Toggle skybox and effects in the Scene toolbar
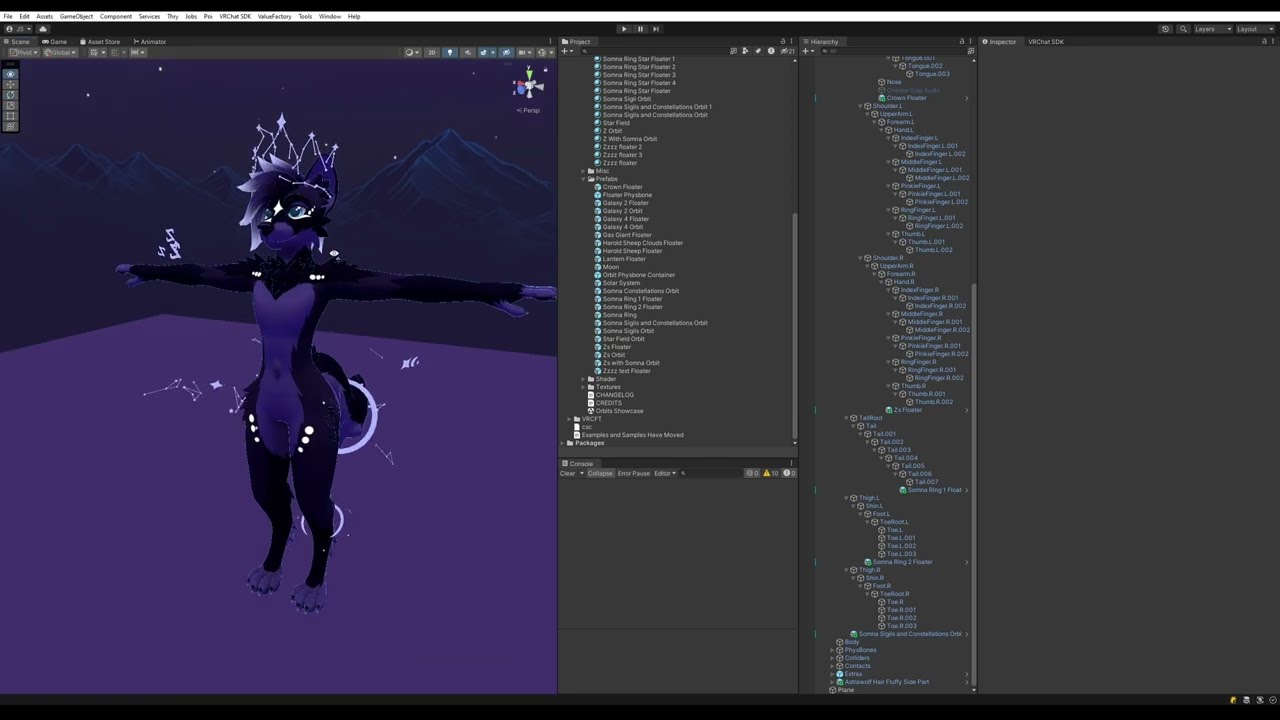The image size is (1280, 720). 485,52
